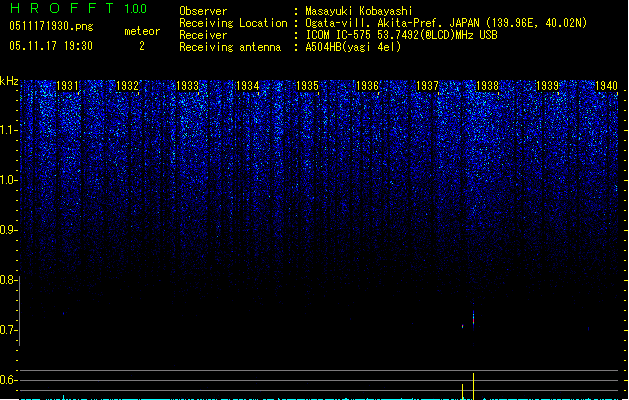The image size is (629, 400).
Task: Click the 1934 time marker
Action: pyautogui.click(x=248, y=85)
